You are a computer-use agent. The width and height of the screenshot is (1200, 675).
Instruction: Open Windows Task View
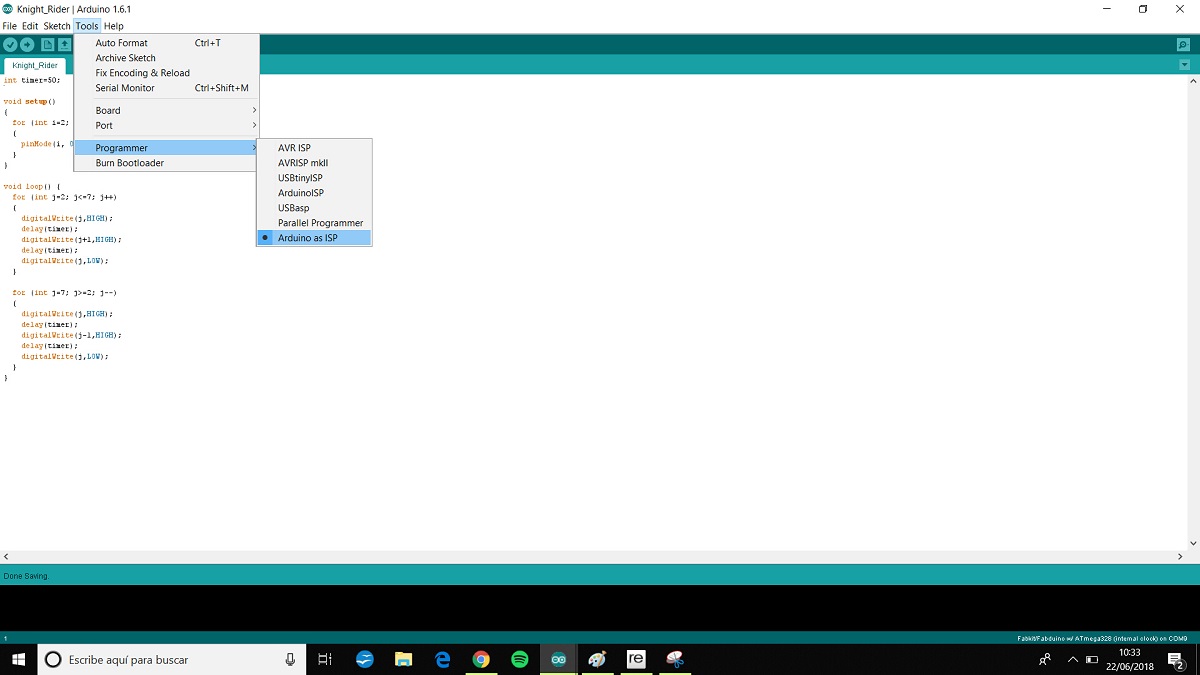click(x=325, y=659)
